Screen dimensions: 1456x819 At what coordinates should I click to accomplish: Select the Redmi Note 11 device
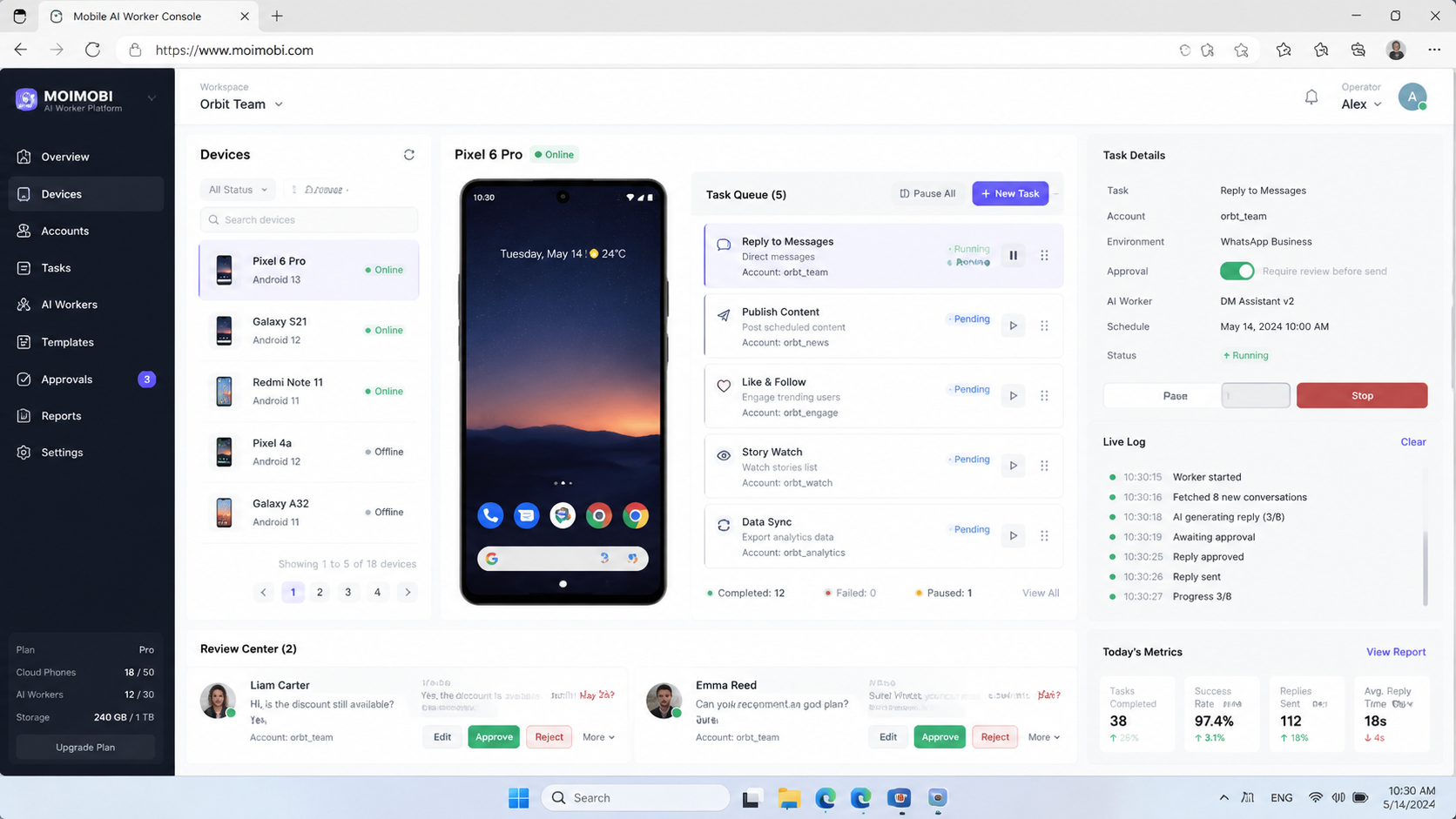tap(309, 392)
